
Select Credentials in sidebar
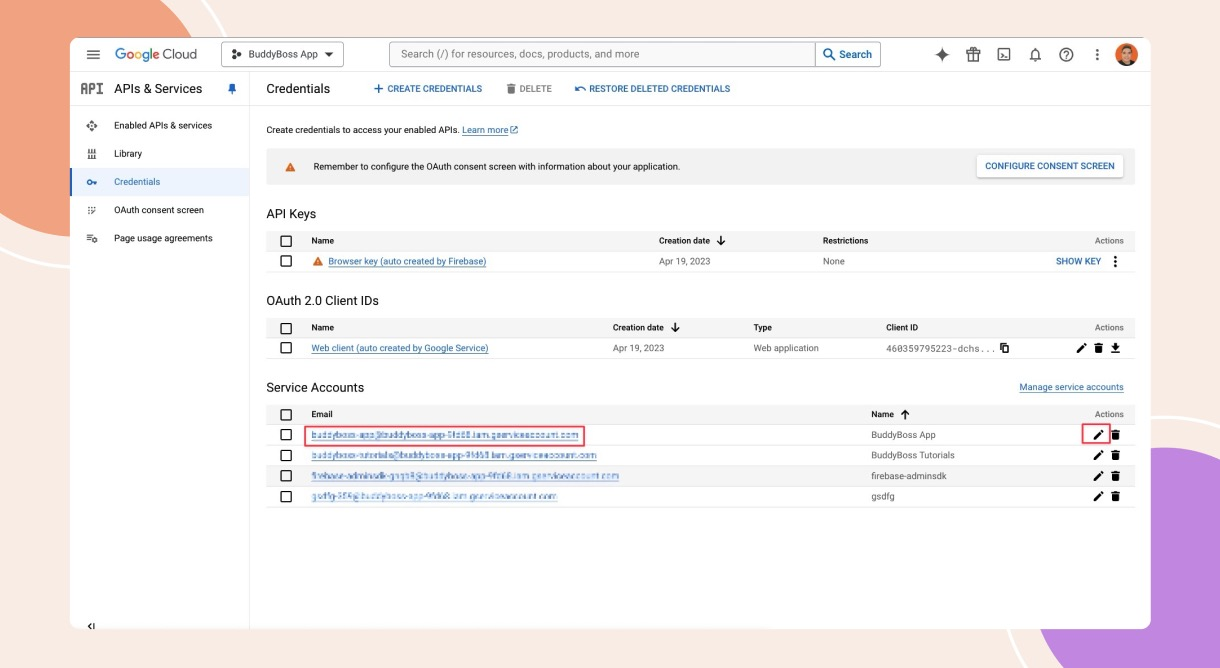click(160, 182)
